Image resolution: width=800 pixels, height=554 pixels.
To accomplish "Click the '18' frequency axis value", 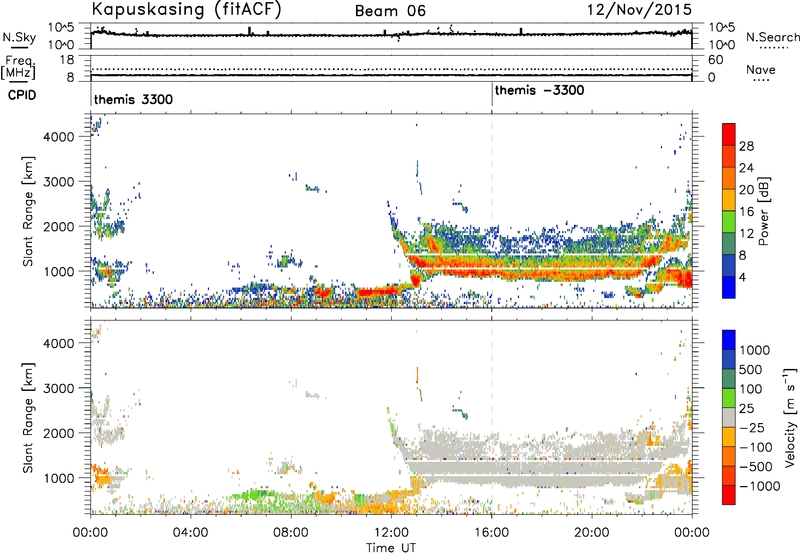I will point(67,60).
